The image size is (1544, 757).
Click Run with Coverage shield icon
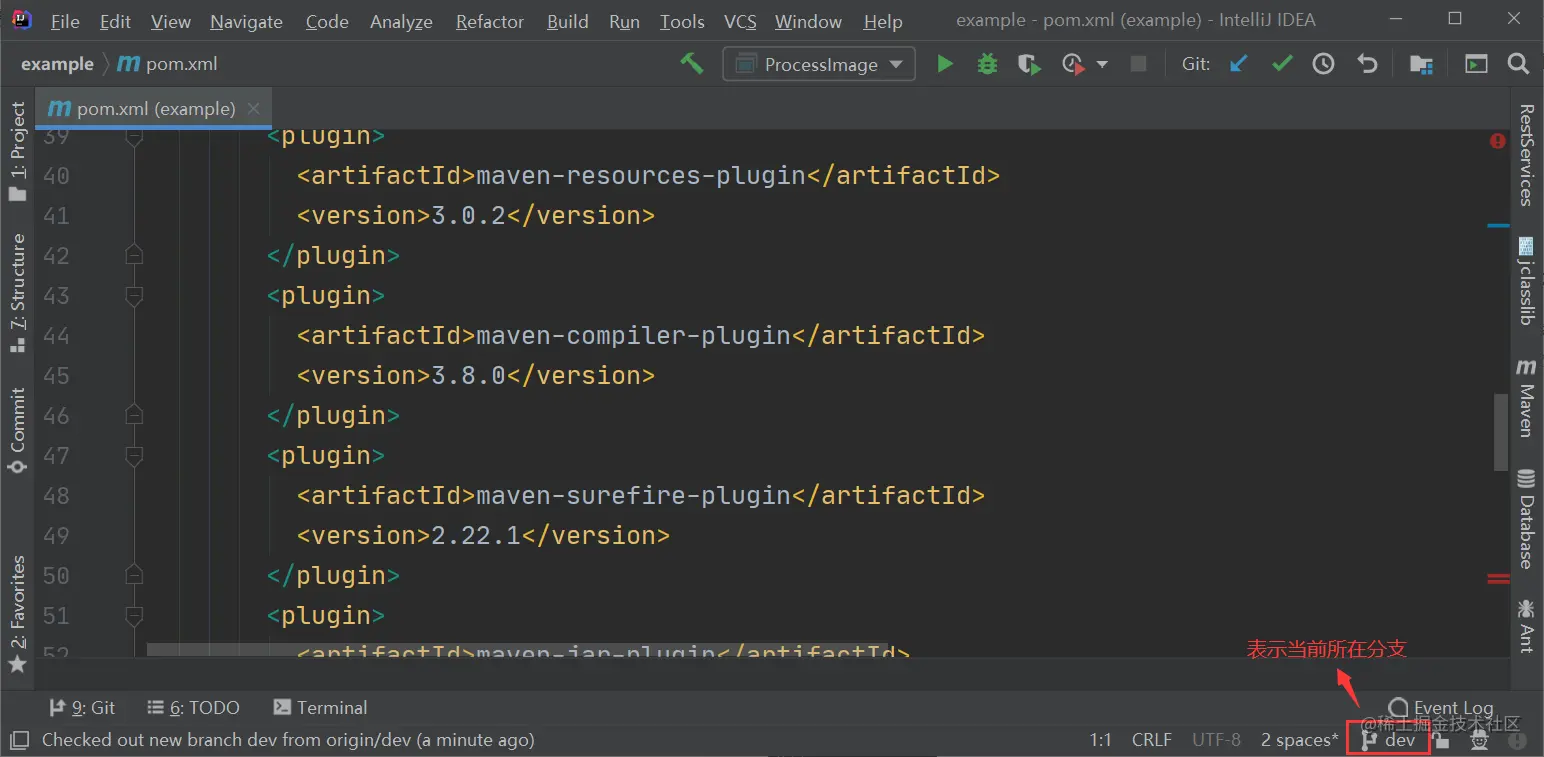point(1029,64)
